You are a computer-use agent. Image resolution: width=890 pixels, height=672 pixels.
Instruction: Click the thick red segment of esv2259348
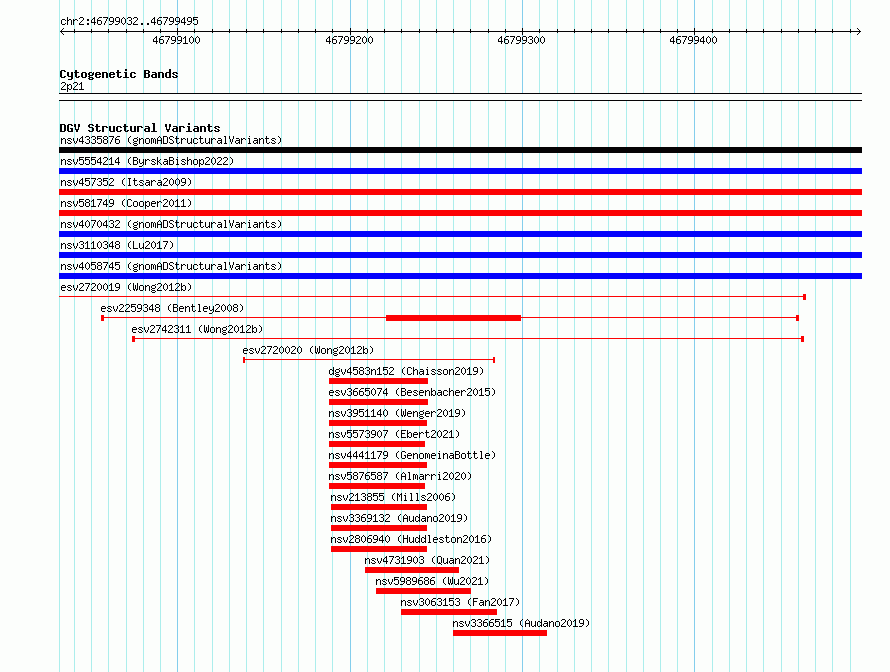[454, 318]
